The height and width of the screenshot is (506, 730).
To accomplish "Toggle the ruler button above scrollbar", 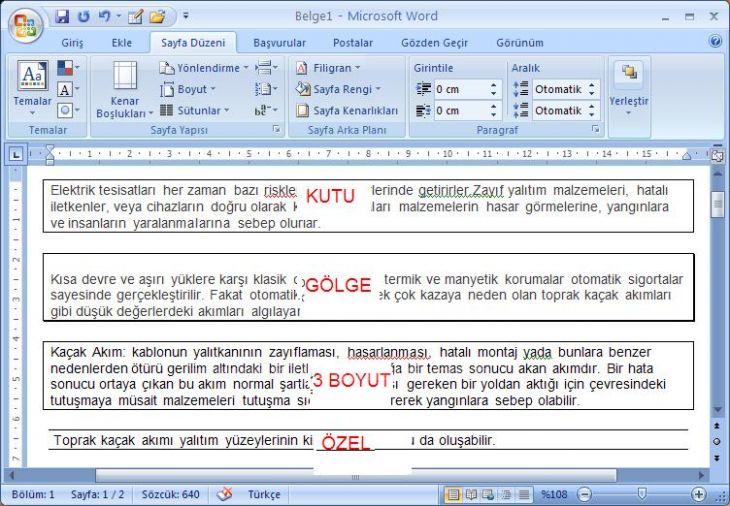I will tap(716, 155).
